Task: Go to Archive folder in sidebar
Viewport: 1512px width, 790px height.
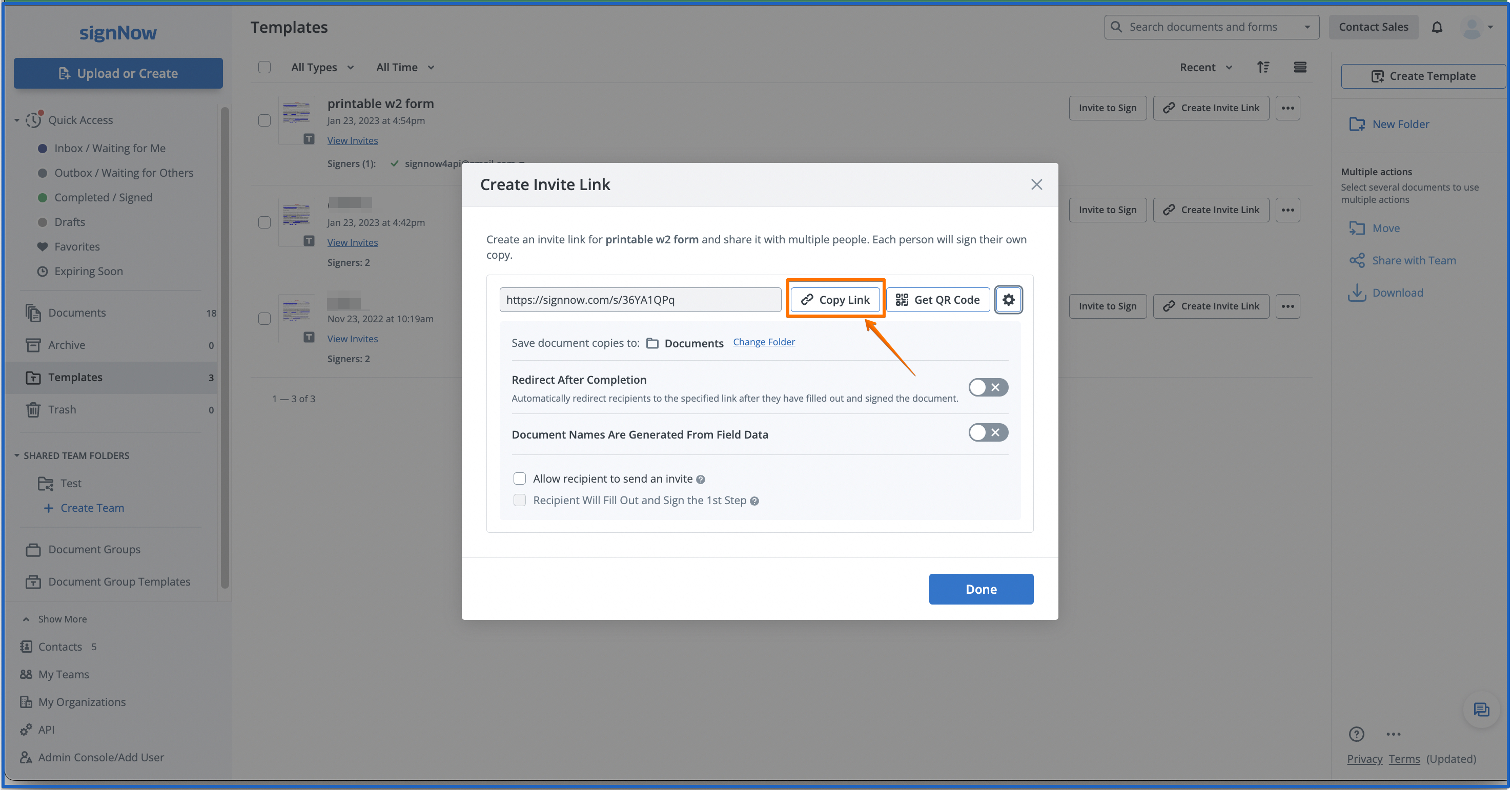Action: click(x=66, y=345)
